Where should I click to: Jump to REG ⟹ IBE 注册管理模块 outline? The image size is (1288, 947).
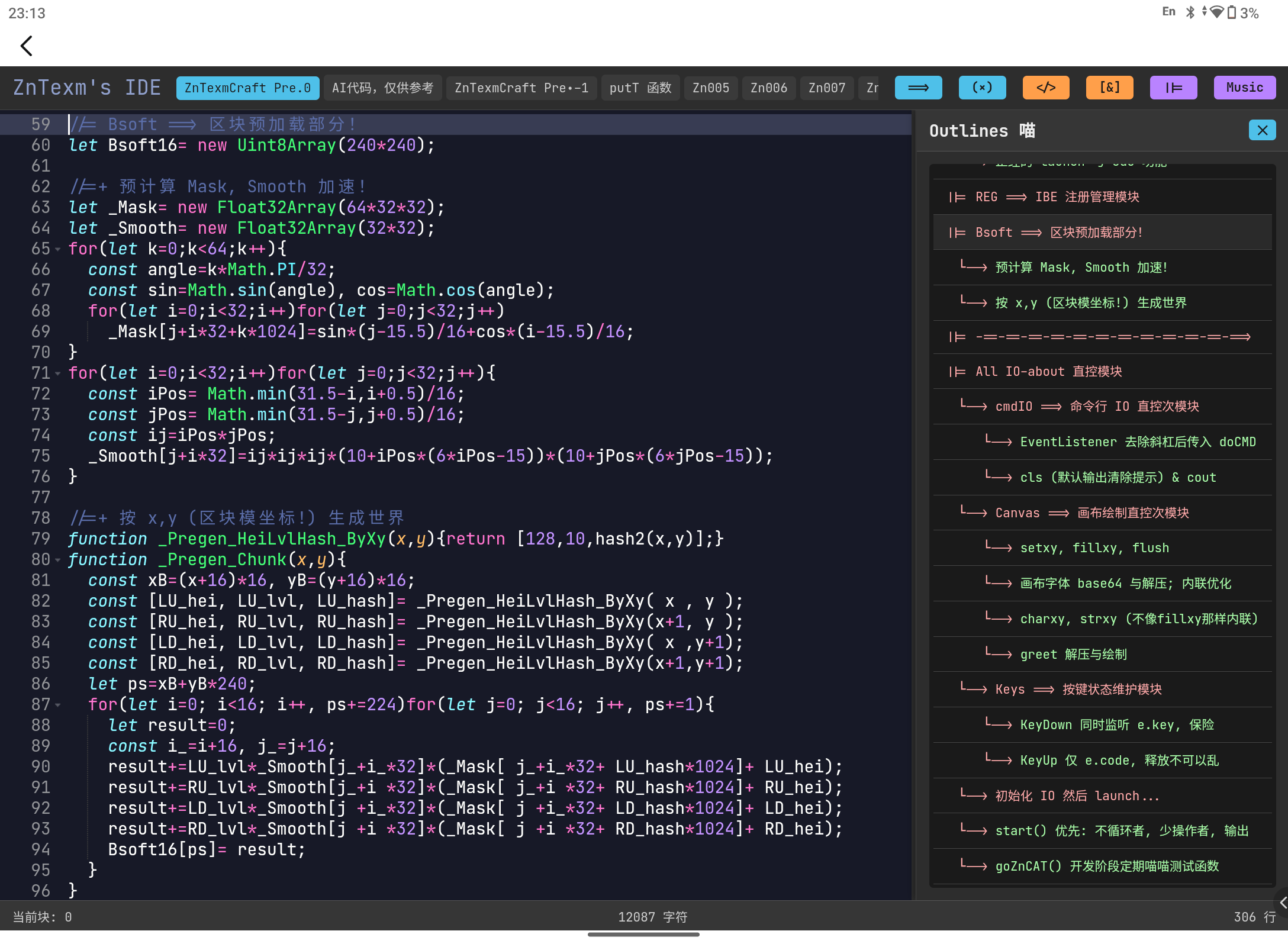[x=1102, y=197]
